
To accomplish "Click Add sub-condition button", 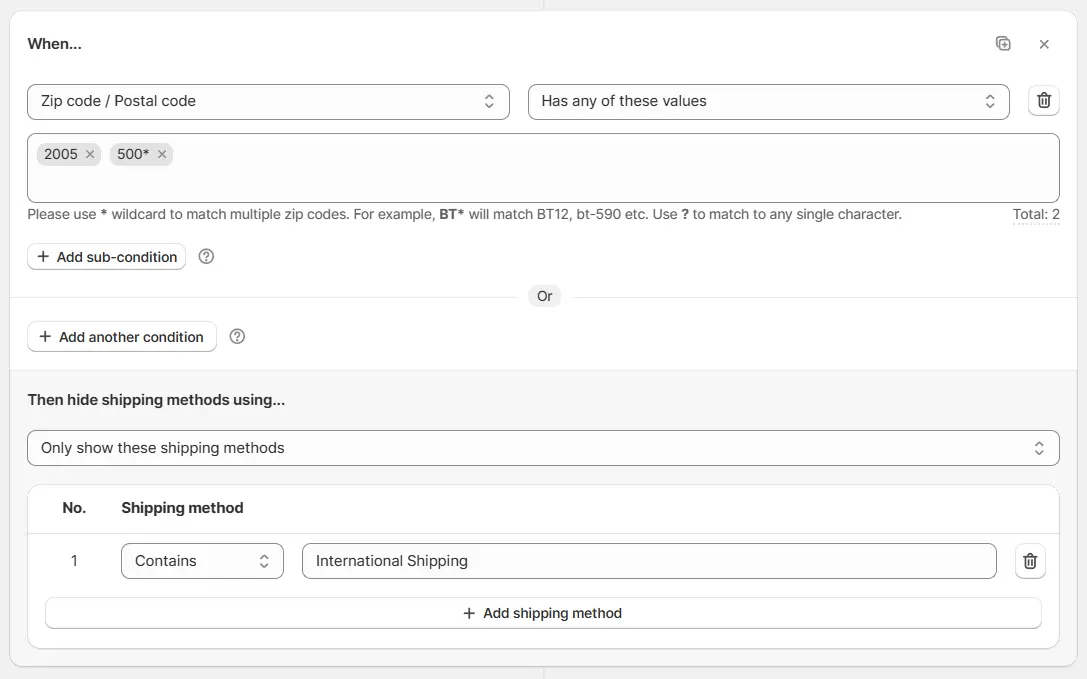I will pyautogui.click(x=107, y=257).
